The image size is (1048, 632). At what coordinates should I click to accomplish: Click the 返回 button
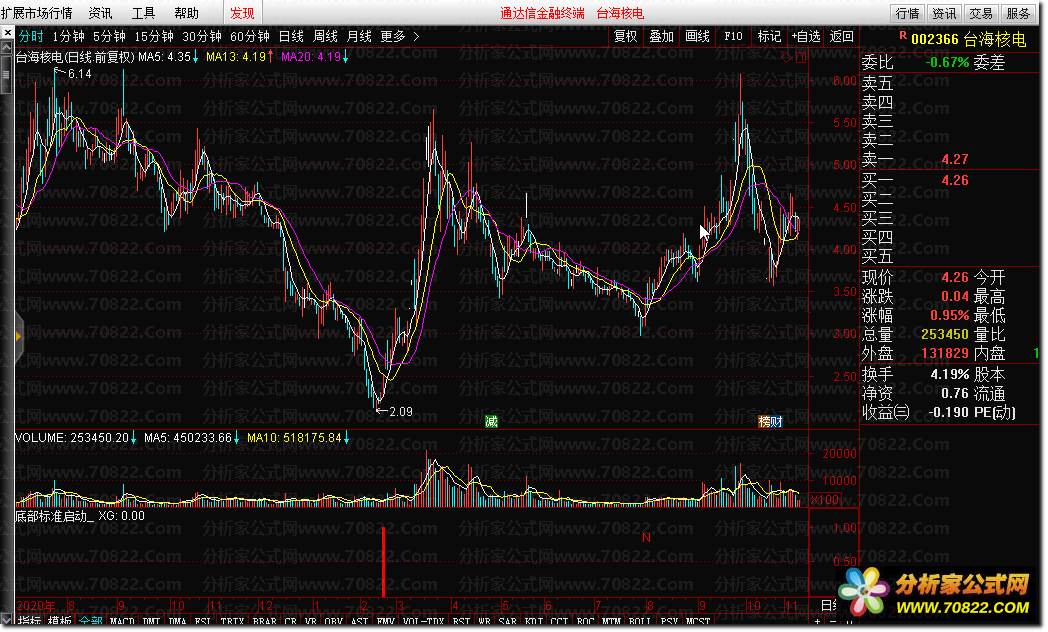coord(841,36)
